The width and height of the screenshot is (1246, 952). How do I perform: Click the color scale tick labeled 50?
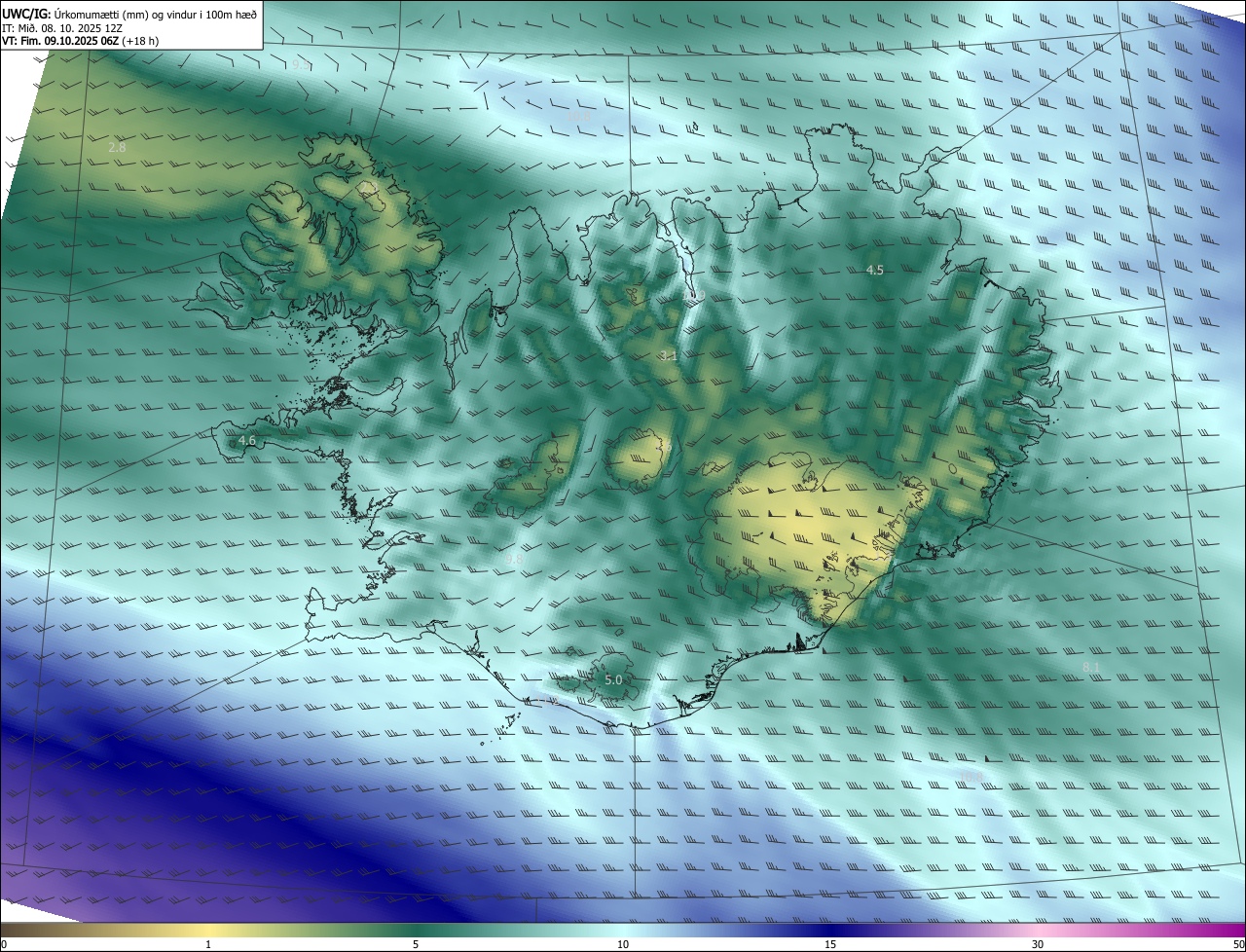1238,944
